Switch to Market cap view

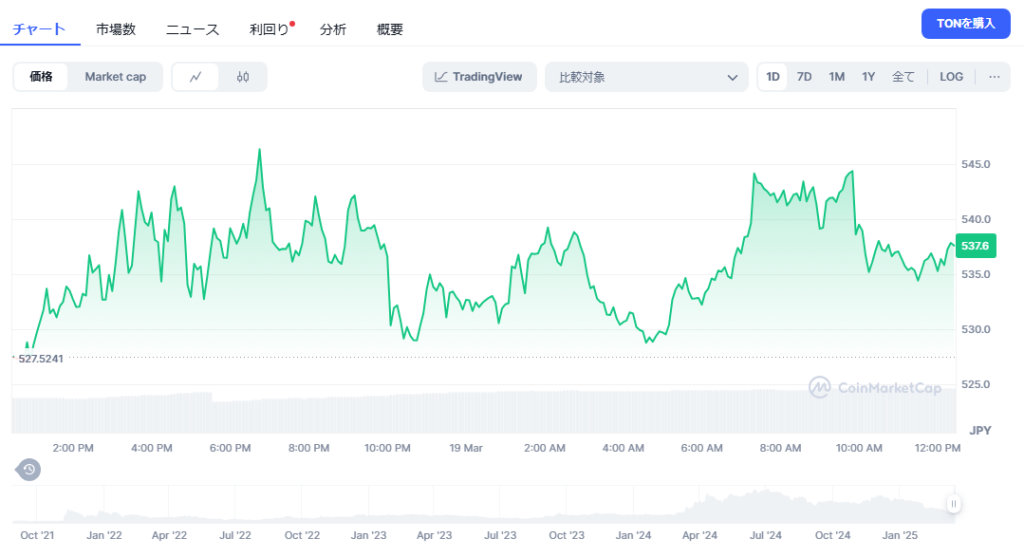coord(115,77)
